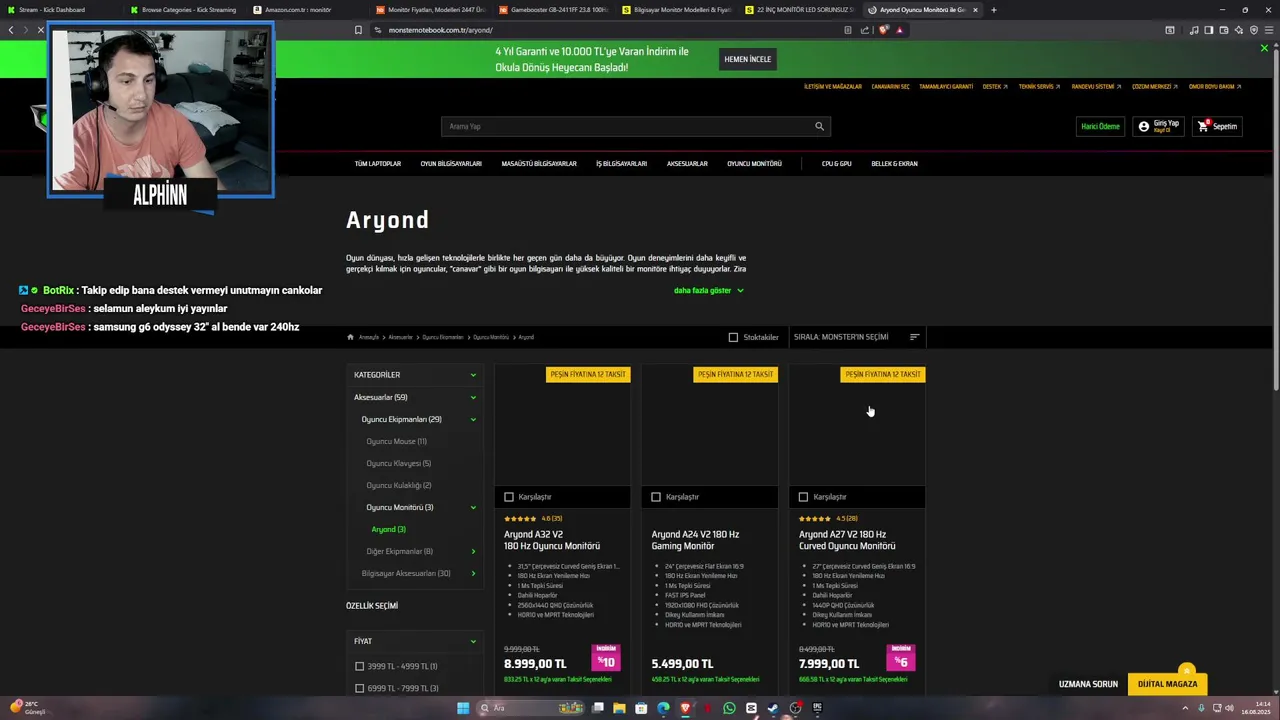Open MASAÜSTÜ BİLGİSAYARLAR menu
1280x720 pixels.
click(x=539, y=163)
